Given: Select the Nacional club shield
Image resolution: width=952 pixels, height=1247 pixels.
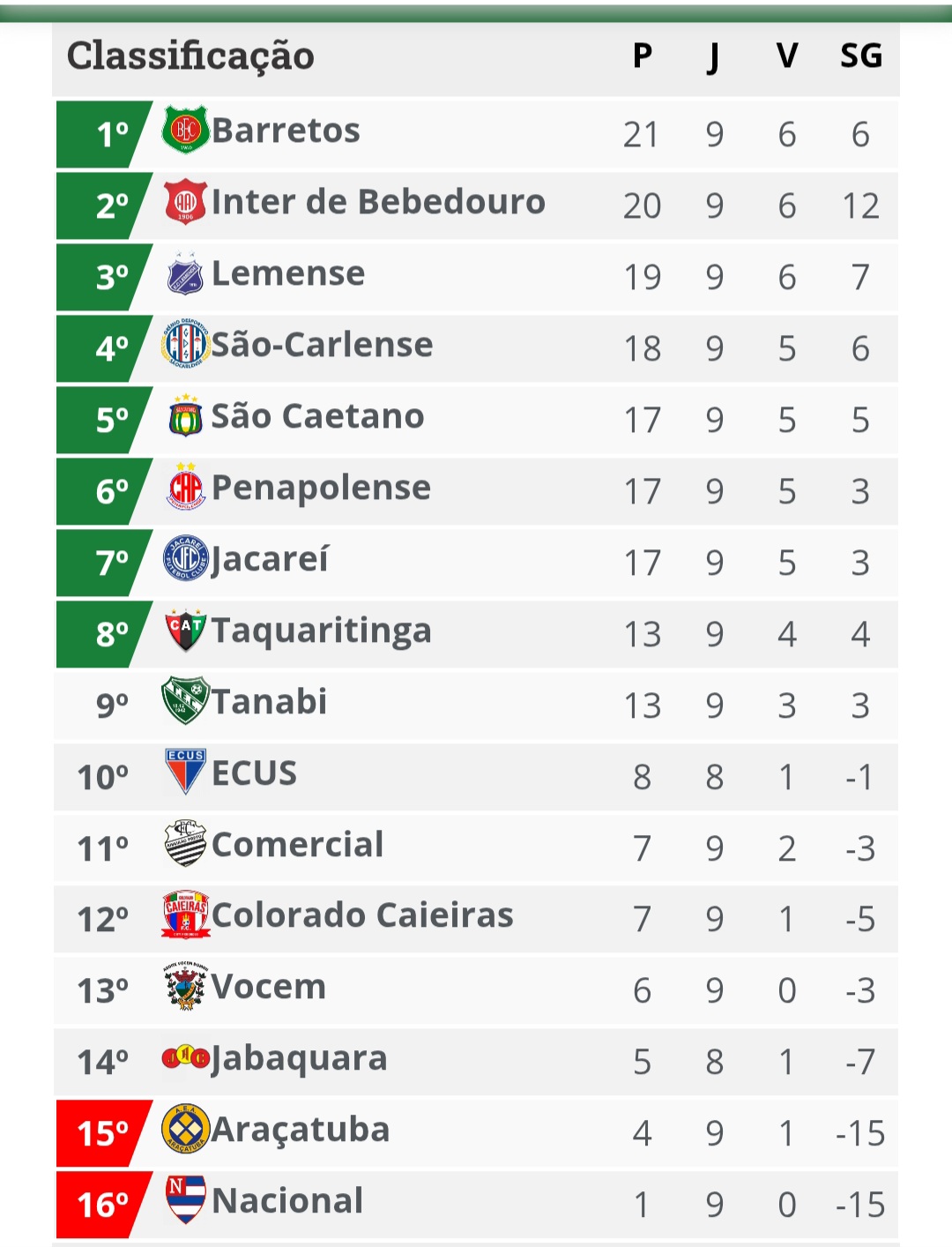Looking at the screenshot, I should coord(185,1199).
